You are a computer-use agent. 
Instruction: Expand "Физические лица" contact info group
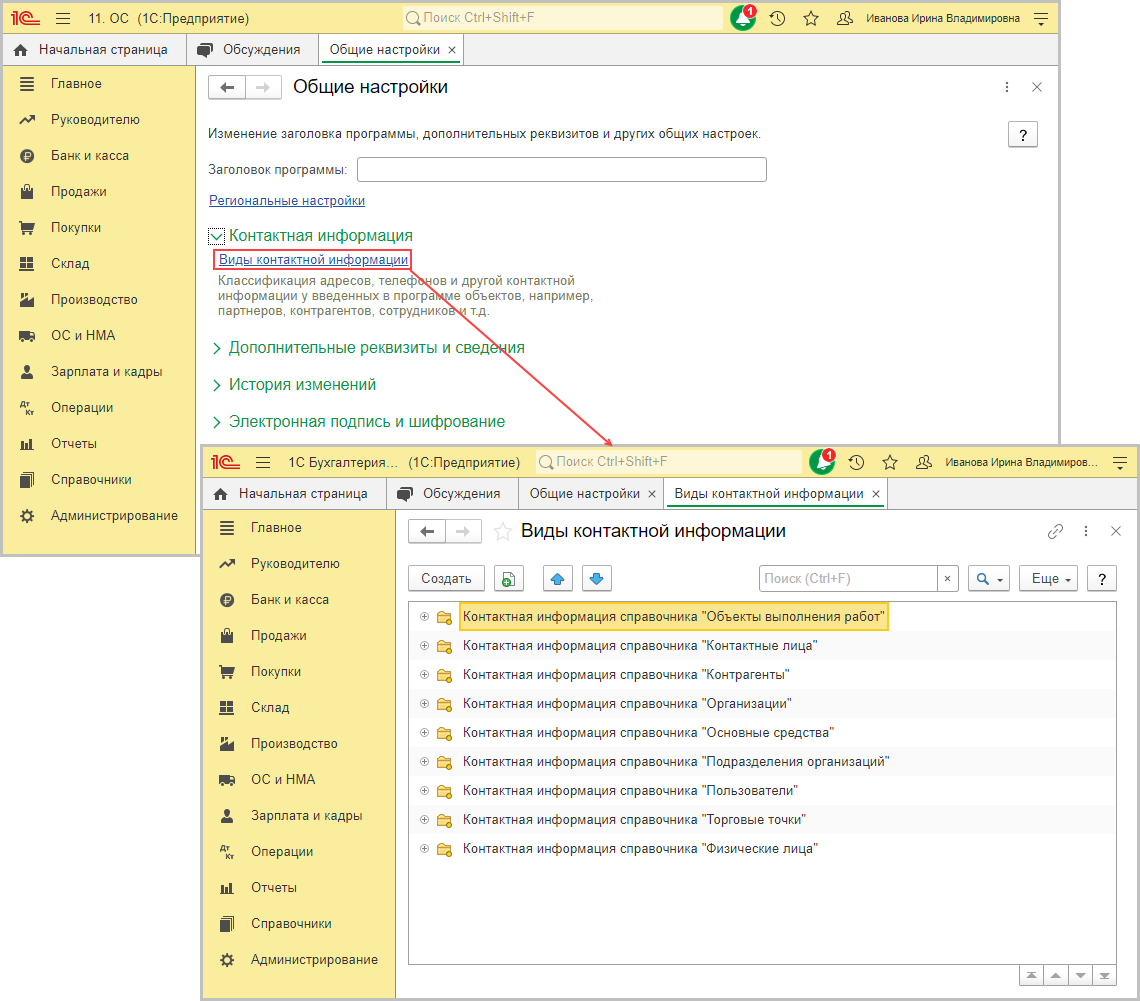point(425,848)
